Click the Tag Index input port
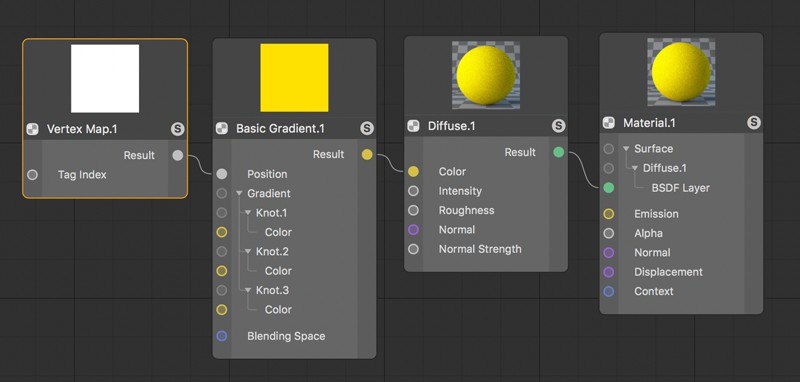Screen dimensions: 800x382 coord(33,175)
